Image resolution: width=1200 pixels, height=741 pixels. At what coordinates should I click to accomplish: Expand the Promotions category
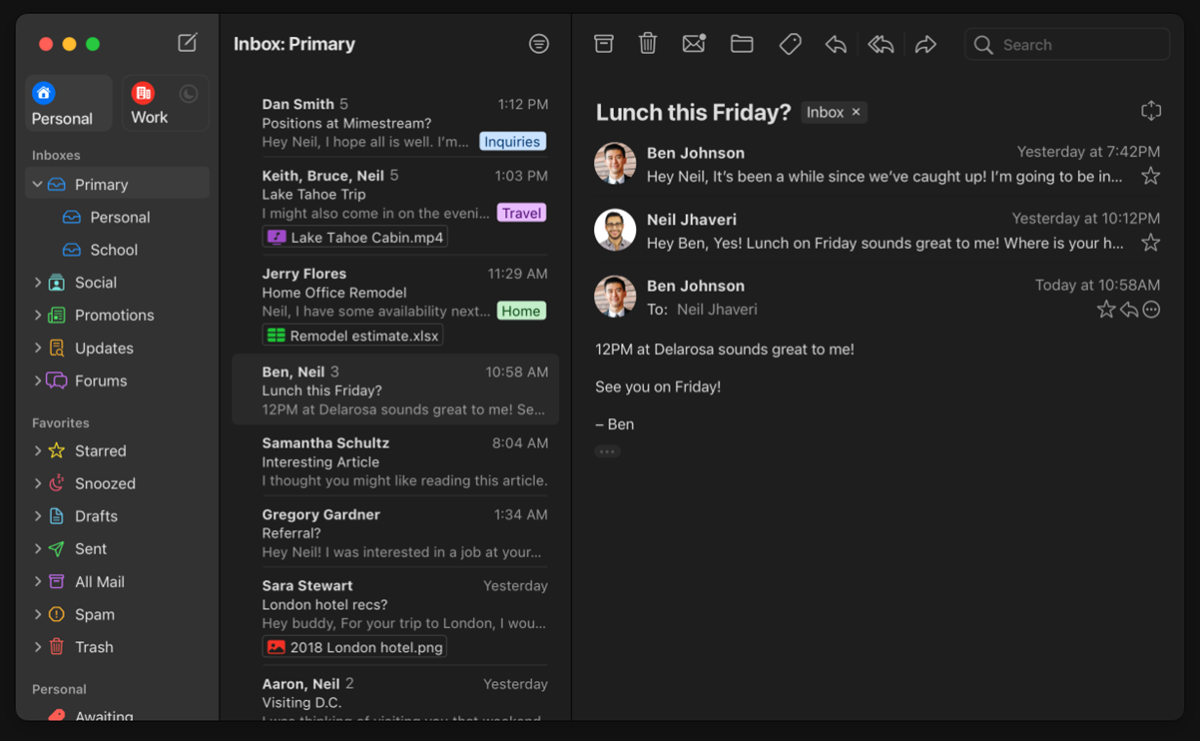[38, 315]
